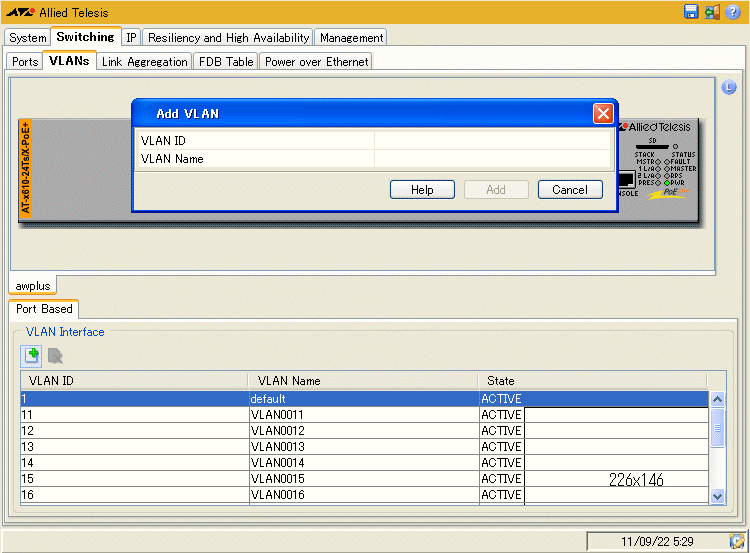Sort by VLAN Name column header
Screen dimensions: 750x553
[x=363, y=381]
